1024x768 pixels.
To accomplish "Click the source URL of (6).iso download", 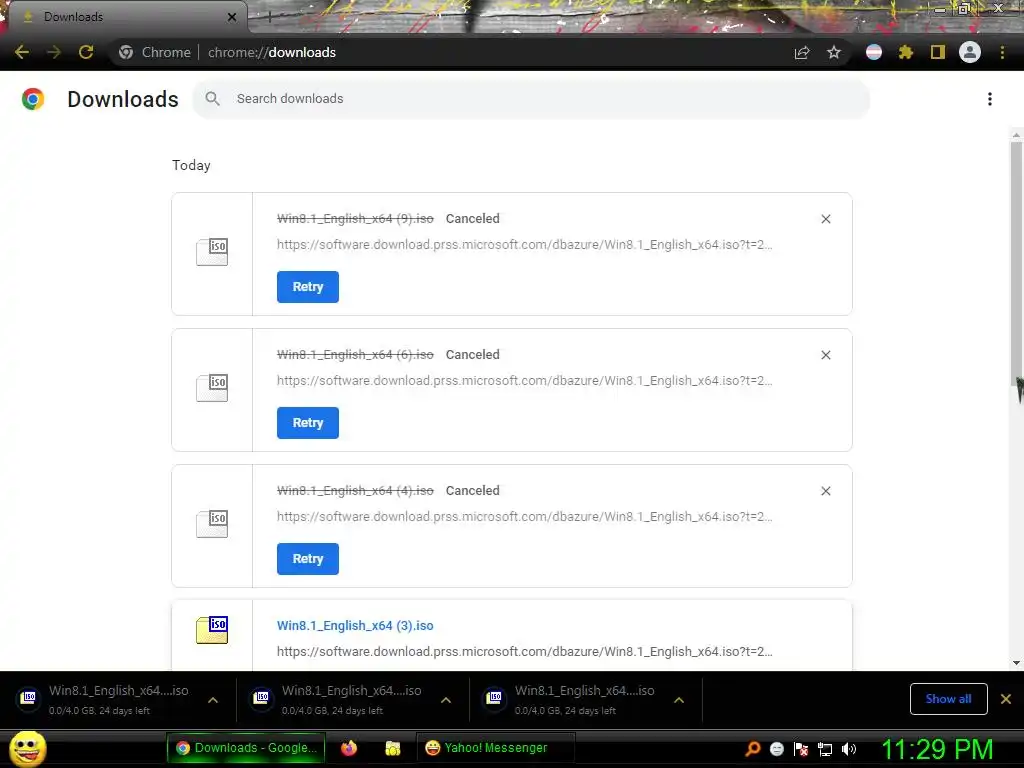I will click(x=524, y=381).
